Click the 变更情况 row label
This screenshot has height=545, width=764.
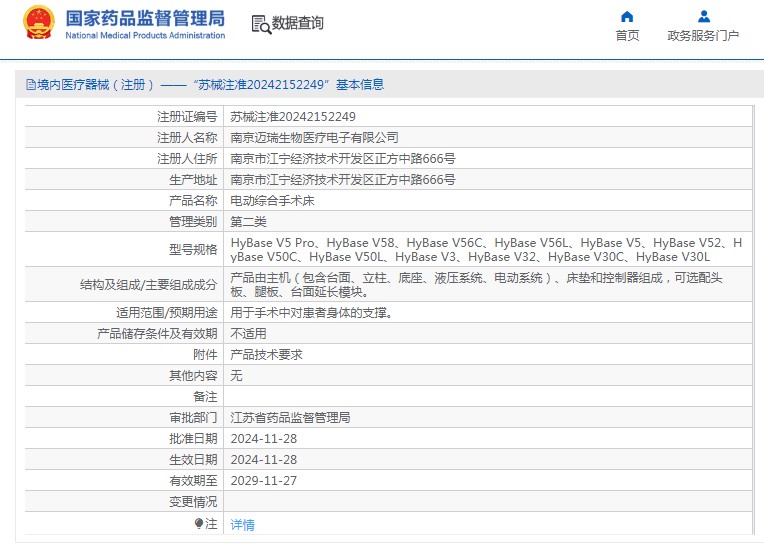pyautogui.click(x=193, y=502)
